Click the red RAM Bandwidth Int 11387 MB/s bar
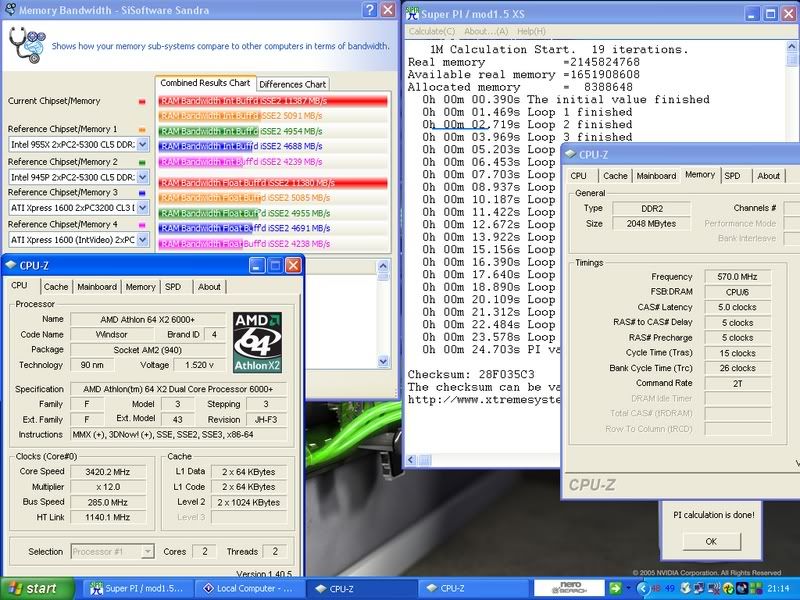 [x=273, y=101]
